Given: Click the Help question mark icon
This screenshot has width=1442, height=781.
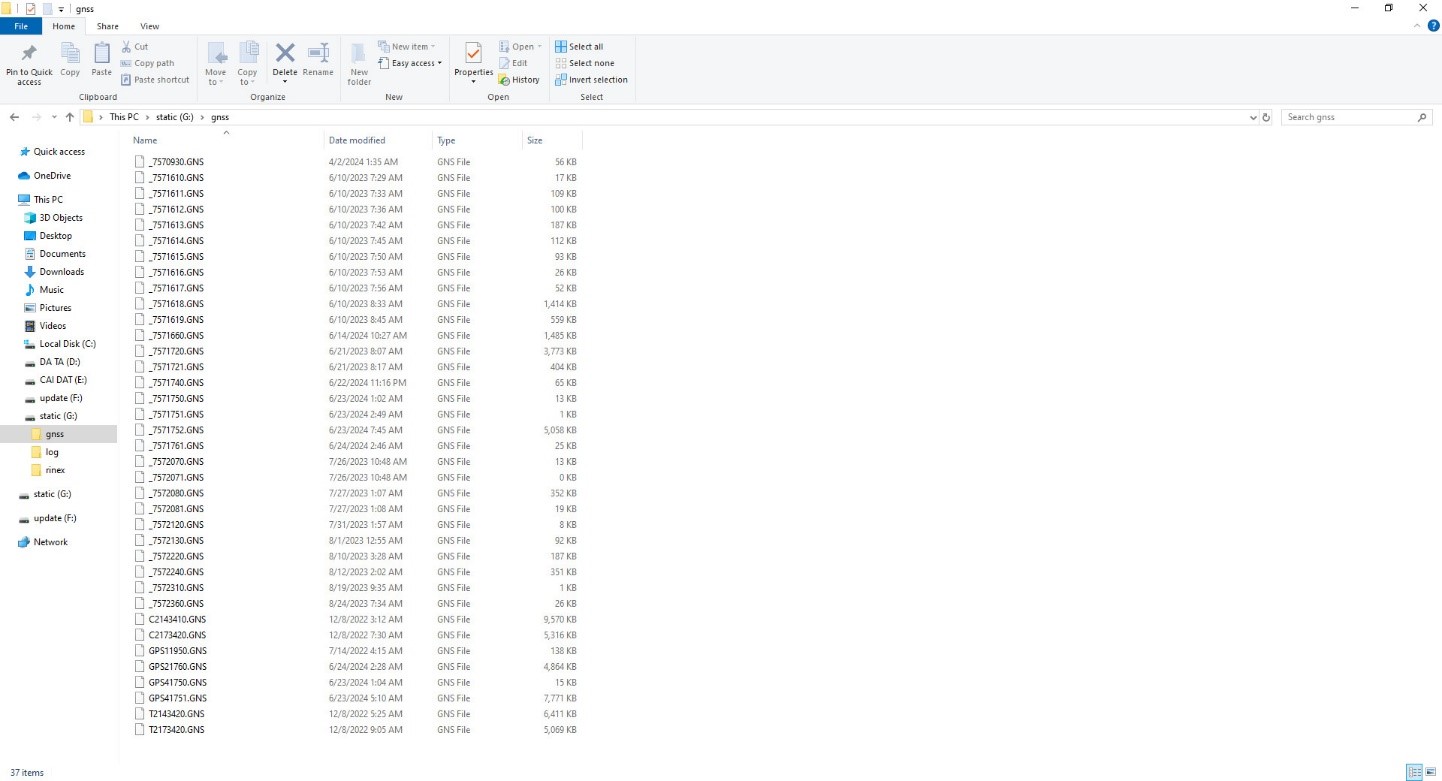Looking at the screenshot, I should click(1433, 26).
